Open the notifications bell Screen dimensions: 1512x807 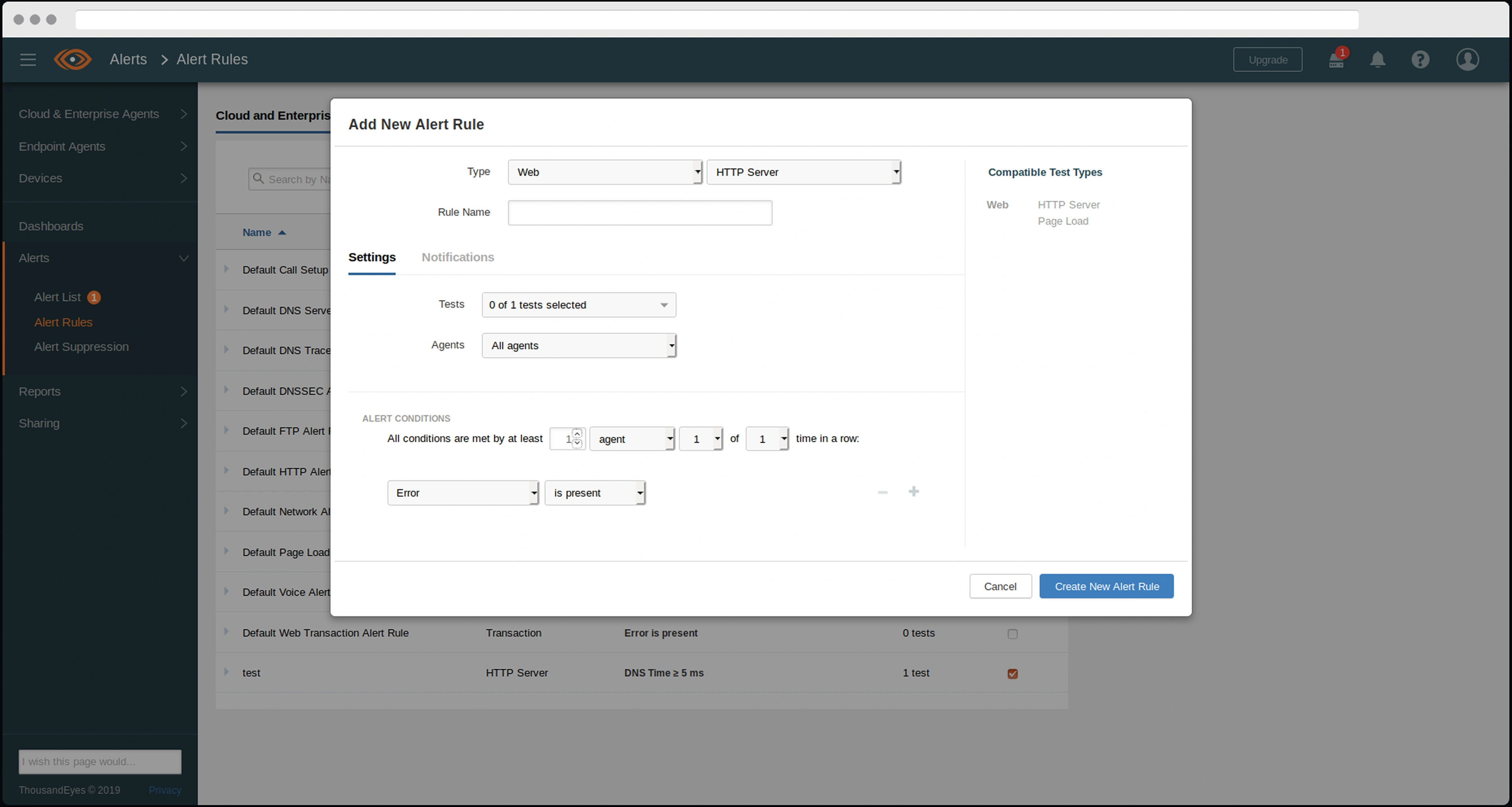(x=1377, y=60)
